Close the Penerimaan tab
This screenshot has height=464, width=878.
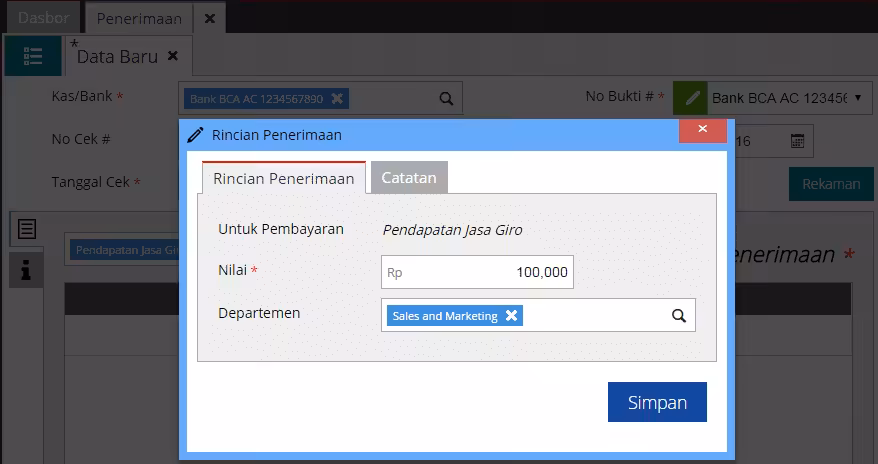click(x=209, y=18)
